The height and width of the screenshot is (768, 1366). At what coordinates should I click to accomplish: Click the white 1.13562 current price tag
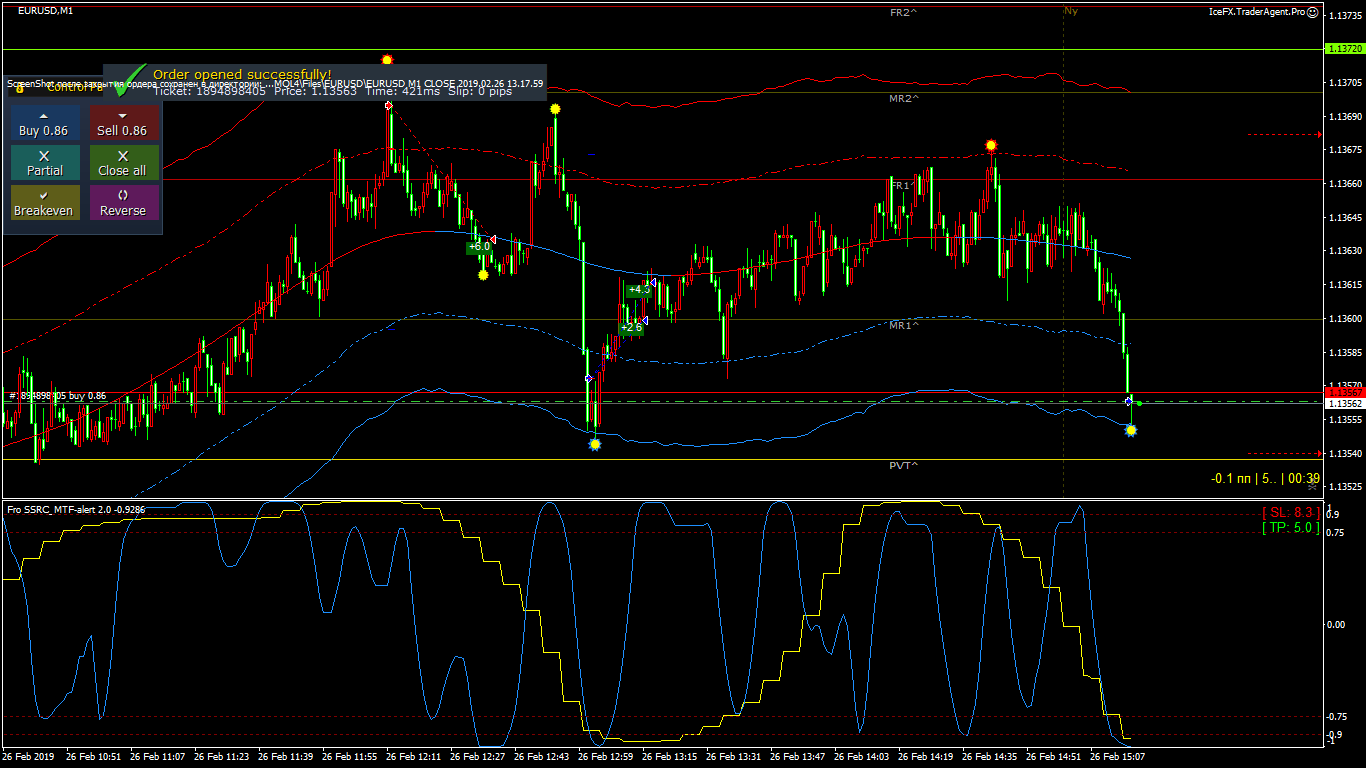click(x=1343, y=404)
